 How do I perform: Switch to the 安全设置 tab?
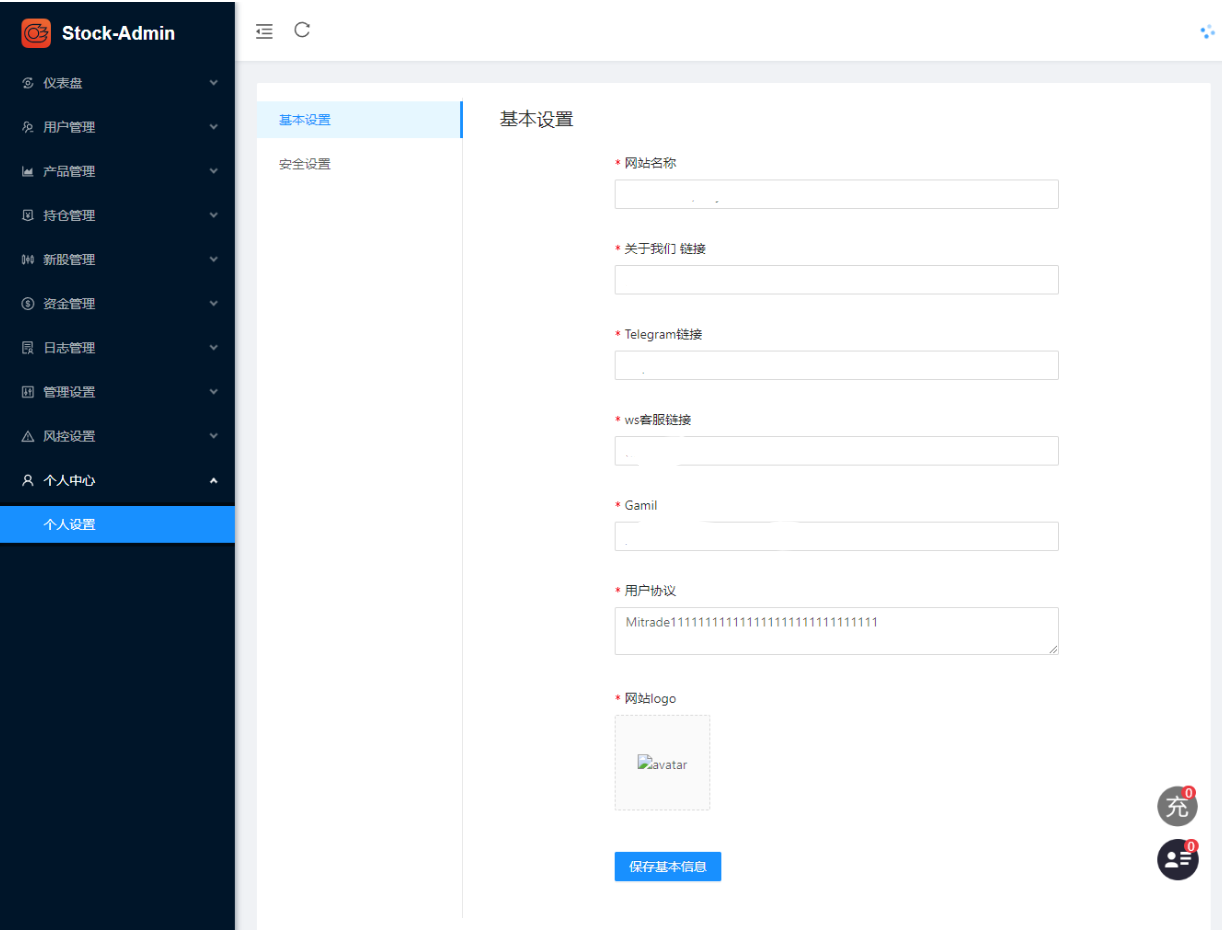tap(305, 164)
